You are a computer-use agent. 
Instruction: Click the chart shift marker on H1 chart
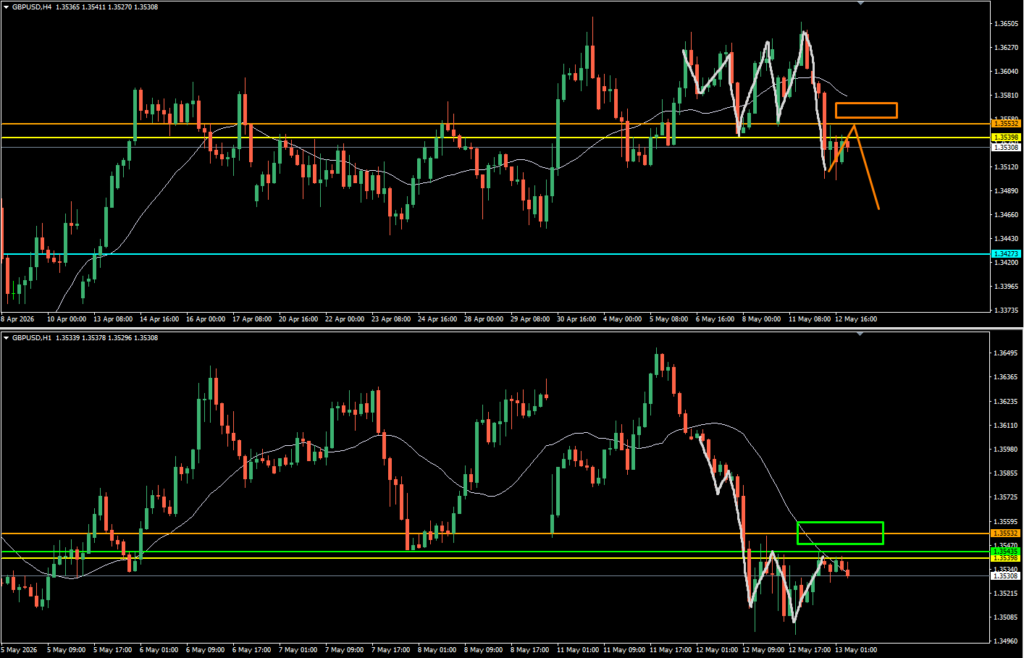click(x=860, y=334)
